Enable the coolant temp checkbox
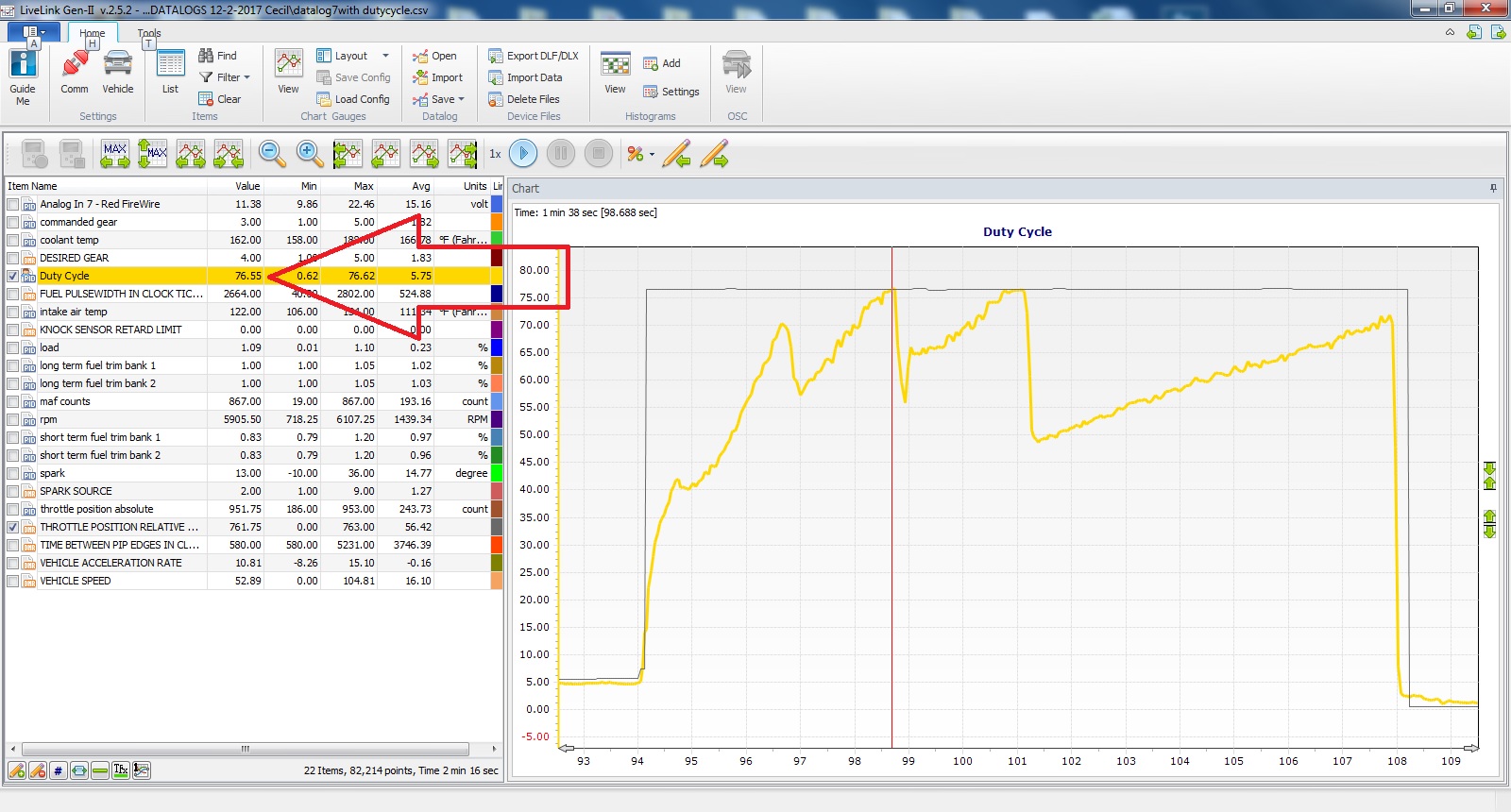 tap(13, 241)
